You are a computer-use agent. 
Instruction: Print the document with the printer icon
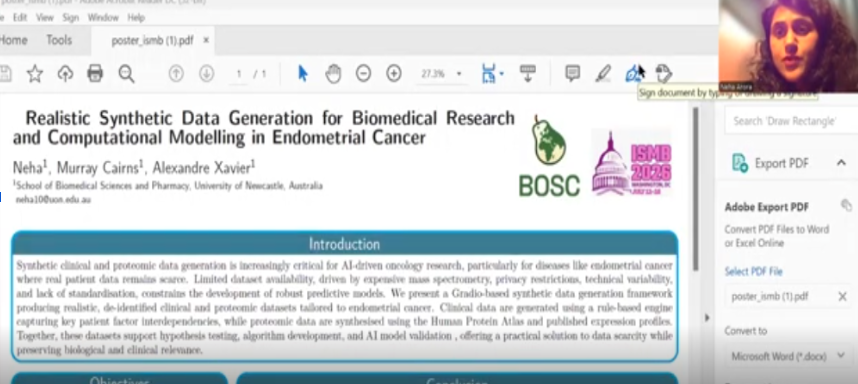(x=95, y=73)
